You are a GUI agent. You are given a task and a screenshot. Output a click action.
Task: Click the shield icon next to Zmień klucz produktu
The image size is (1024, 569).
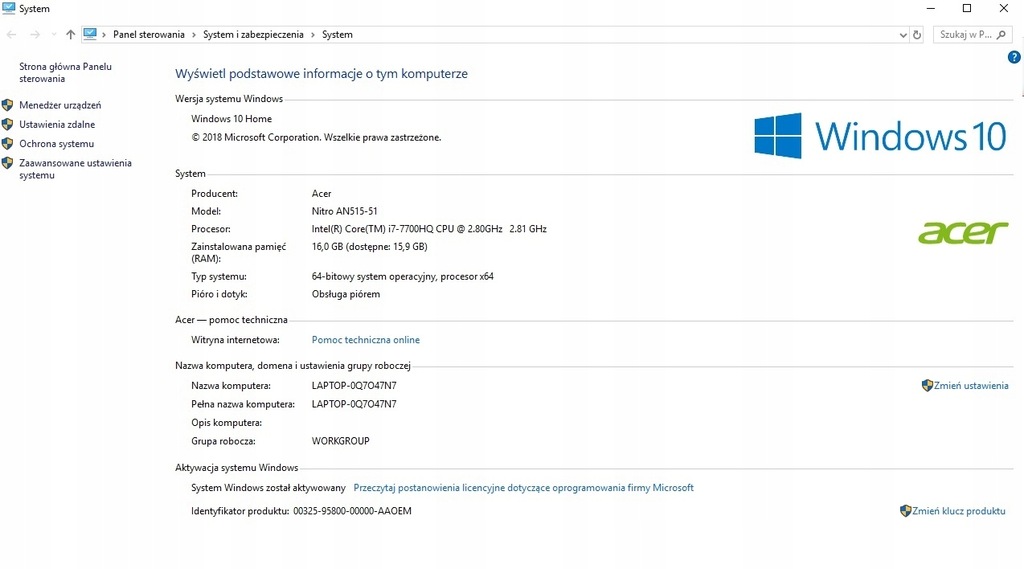pos(905,511)
